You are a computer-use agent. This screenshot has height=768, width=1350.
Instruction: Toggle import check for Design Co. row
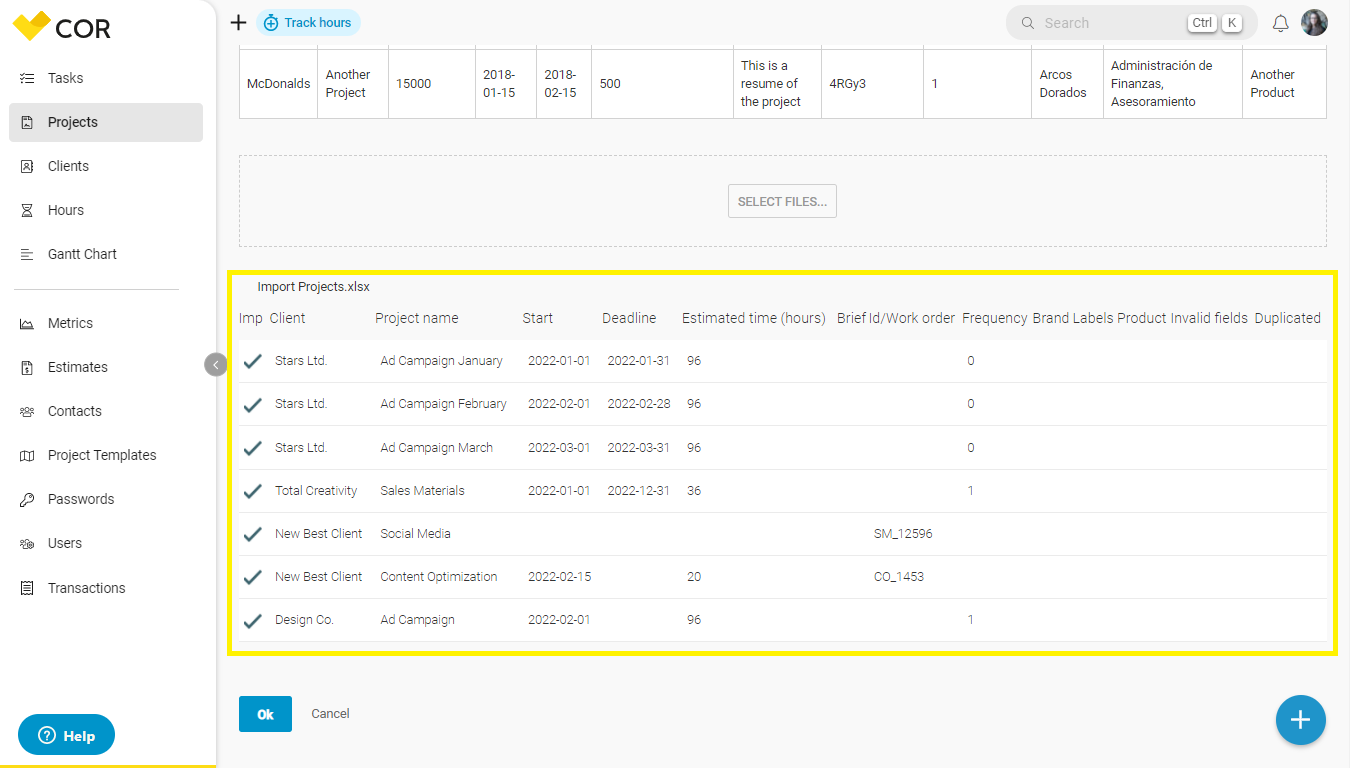252,620
